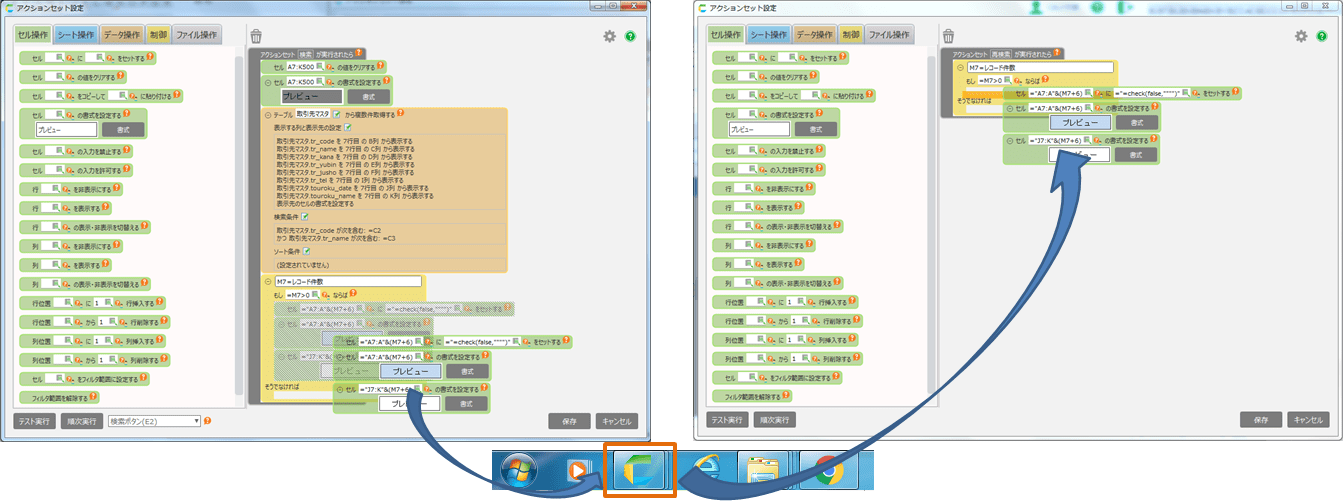Viewport: 1343px width, 501px height.
Task: Open settings gear in left window
Action: pos(609,36)
